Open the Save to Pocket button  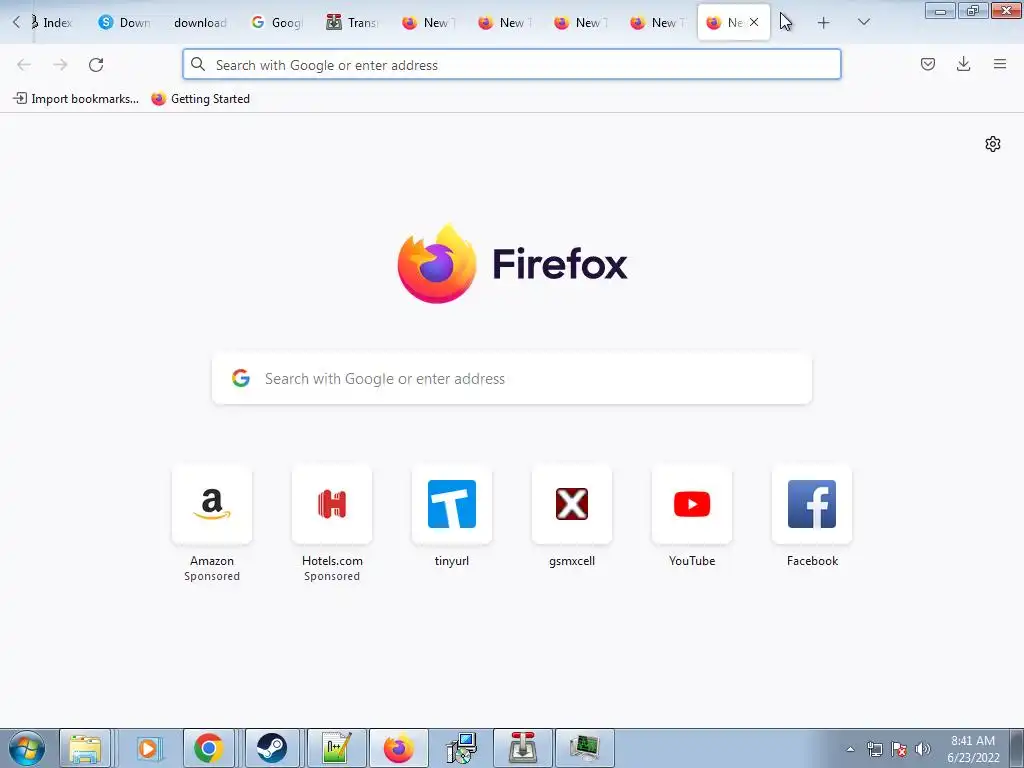coord(927,64)
